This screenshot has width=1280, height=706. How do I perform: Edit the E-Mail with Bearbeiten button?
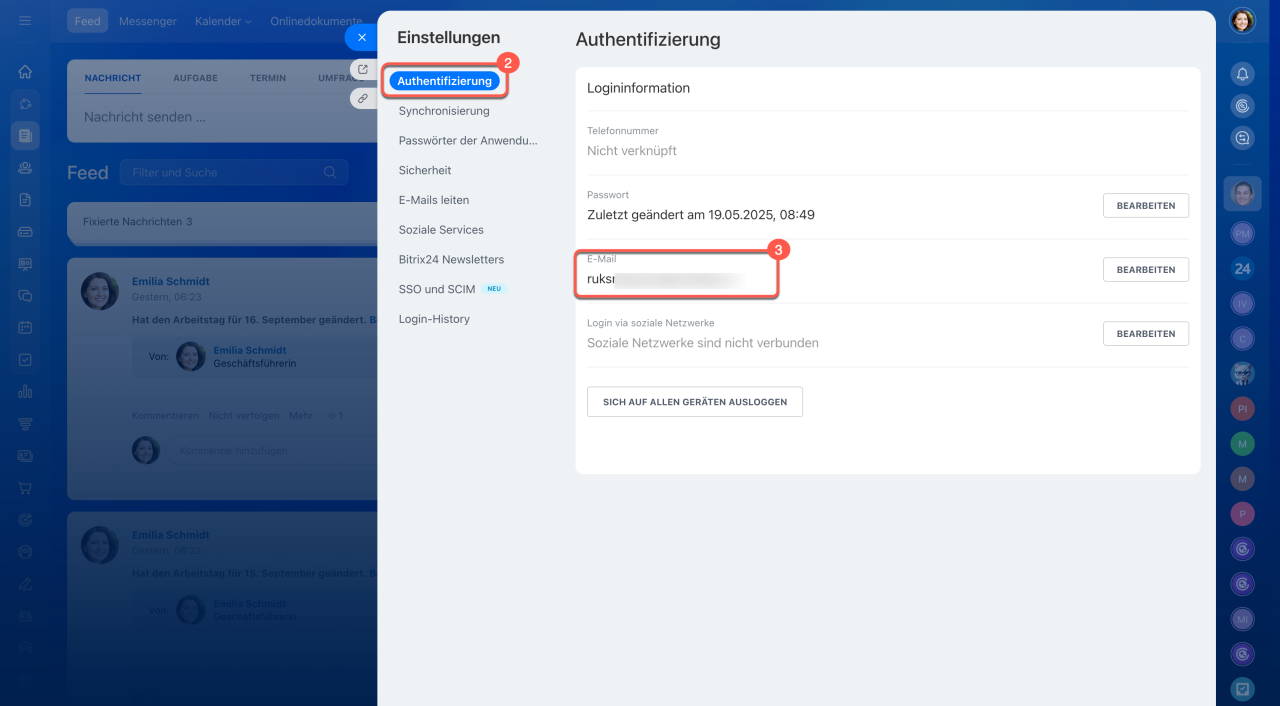pos(1146,270)
